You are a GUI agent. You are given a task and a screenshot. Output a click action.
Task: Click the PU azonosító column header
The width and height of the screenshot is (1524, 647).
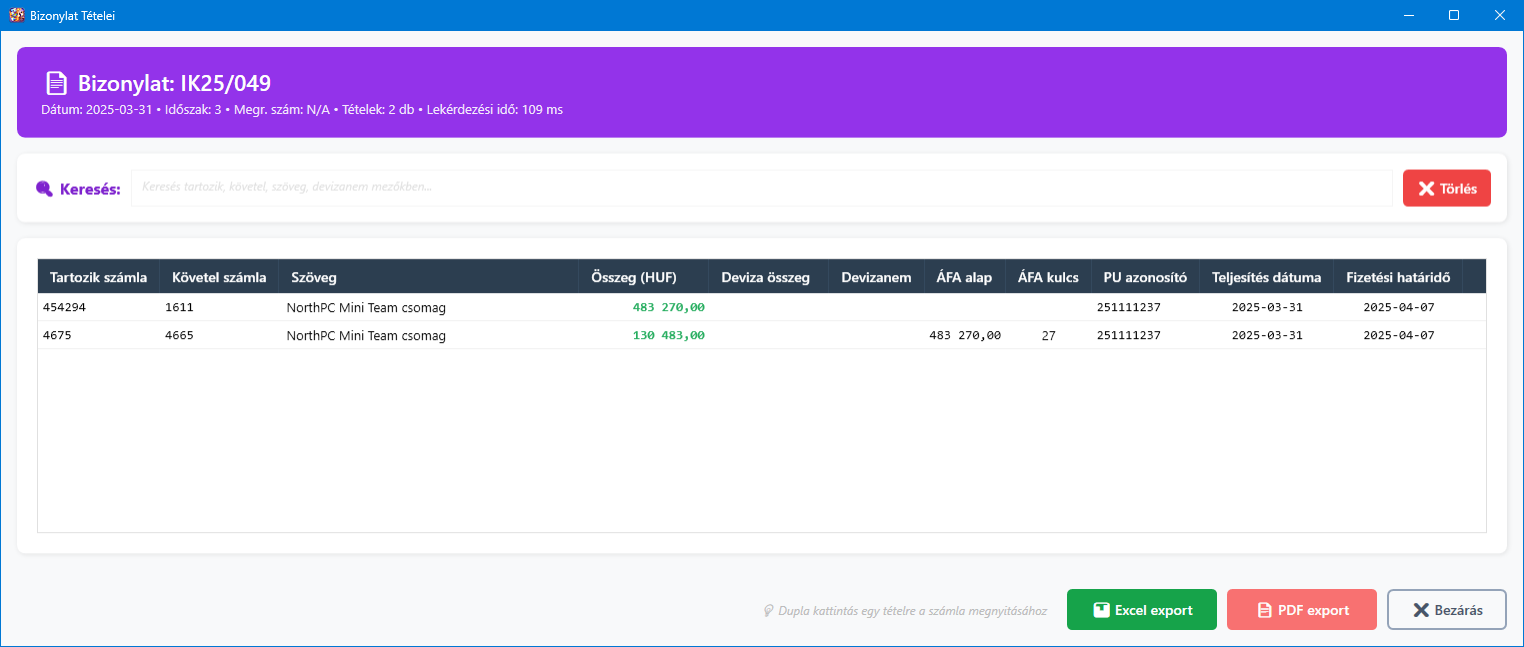tap(1144, 277)
